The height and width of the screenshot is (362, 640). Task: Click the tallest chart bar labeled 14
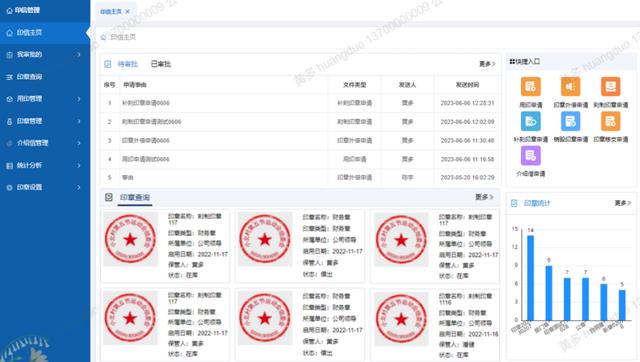[x=530, y=278]
